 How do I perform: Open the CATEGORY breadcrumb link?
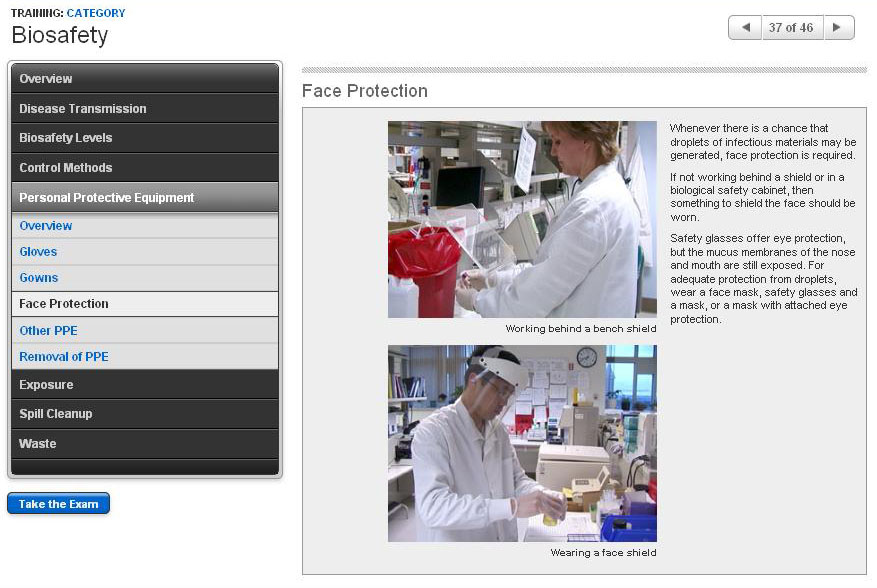96,13
